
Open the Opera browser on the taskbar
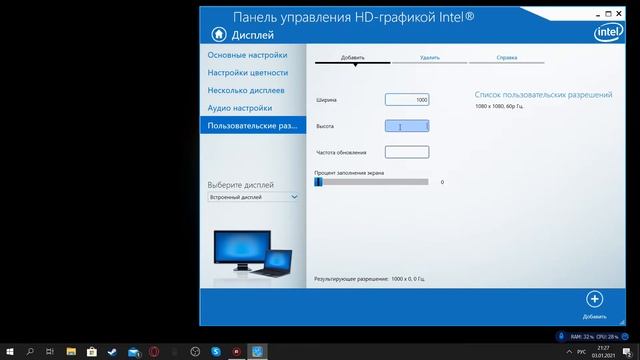coord(154,351)
